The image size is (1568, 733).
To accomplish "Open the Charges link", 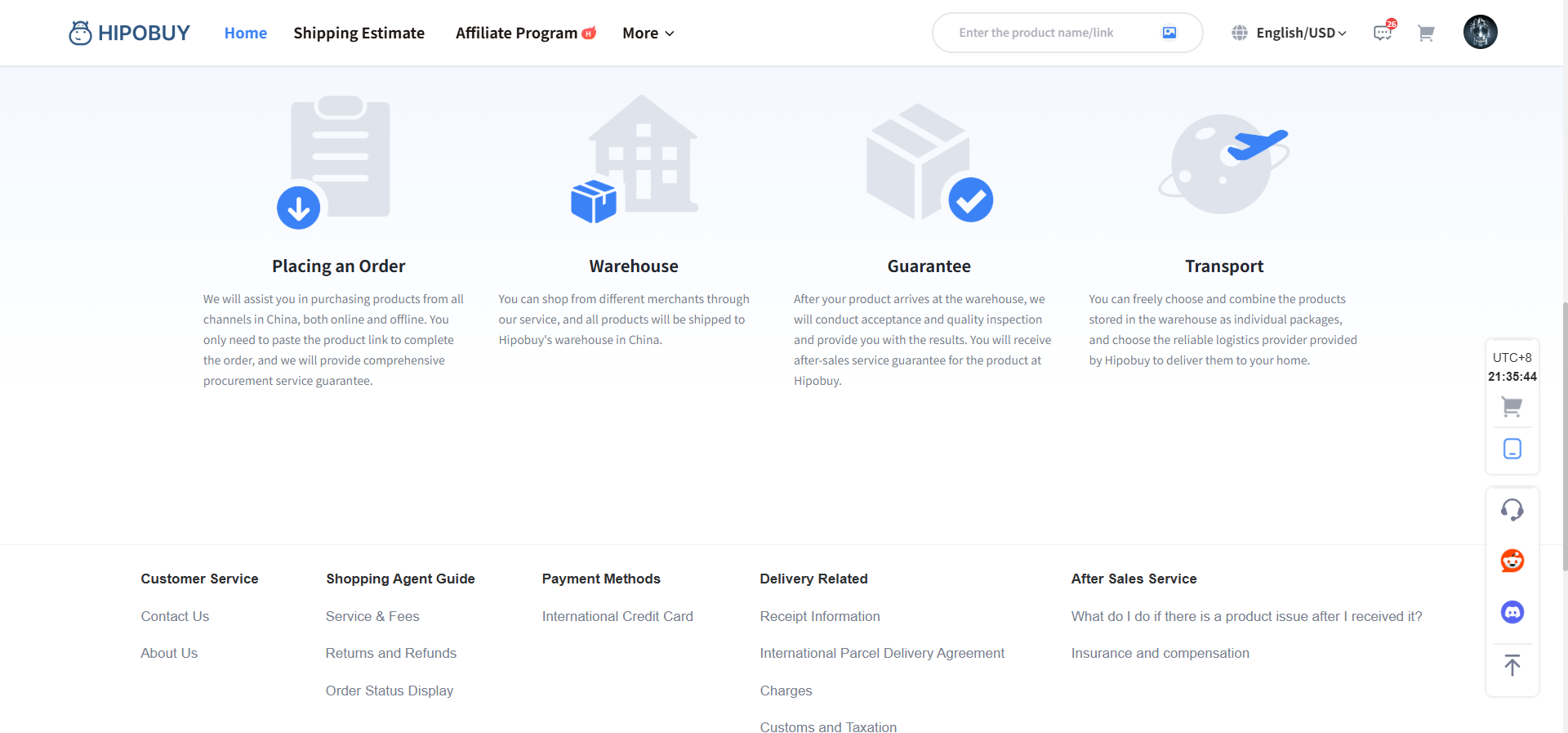I will click(786, 691).
